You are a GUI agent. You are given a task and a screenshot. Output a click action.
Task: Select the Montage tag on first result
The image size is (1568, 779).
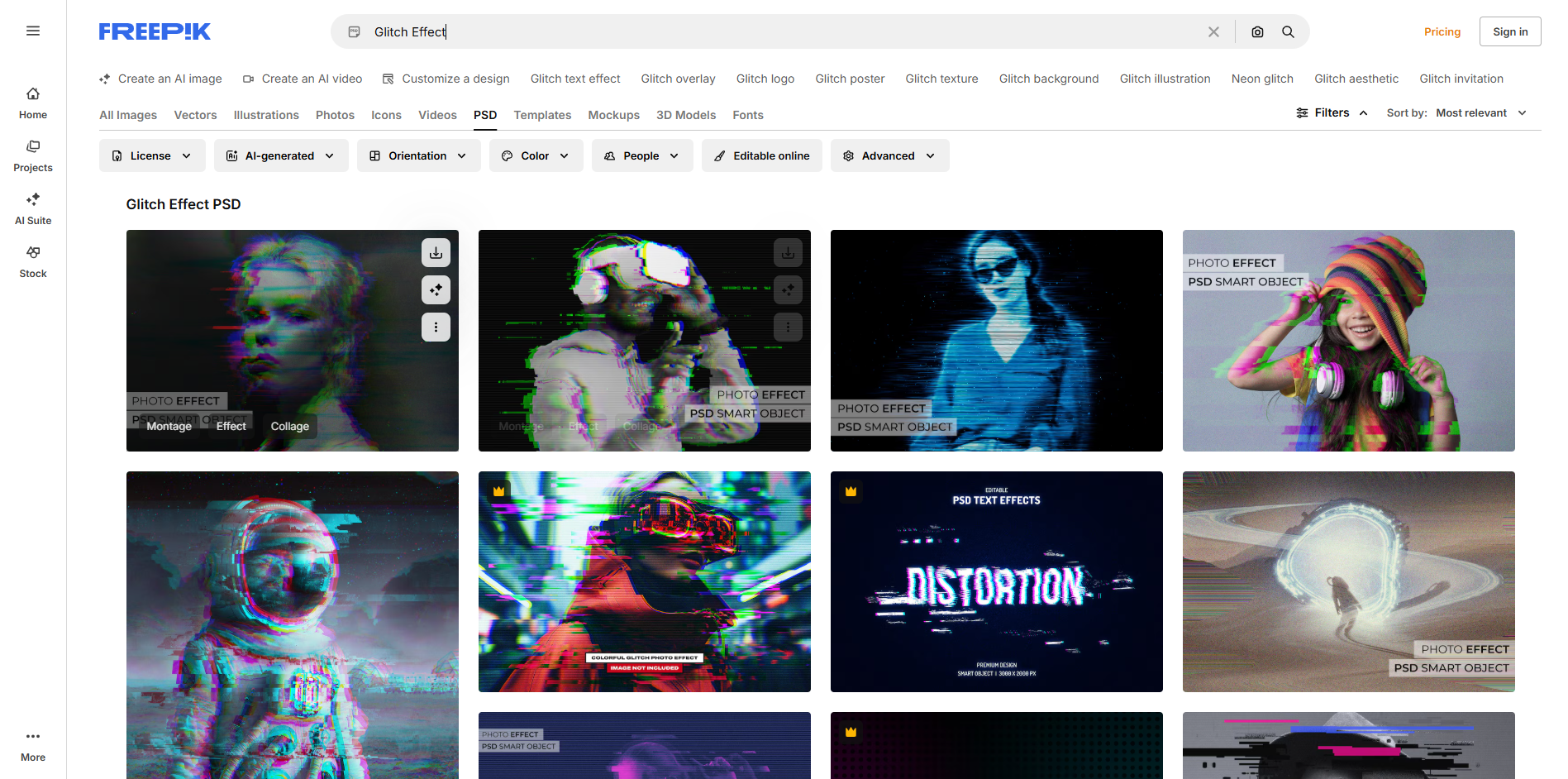click(x=169, y=426)
